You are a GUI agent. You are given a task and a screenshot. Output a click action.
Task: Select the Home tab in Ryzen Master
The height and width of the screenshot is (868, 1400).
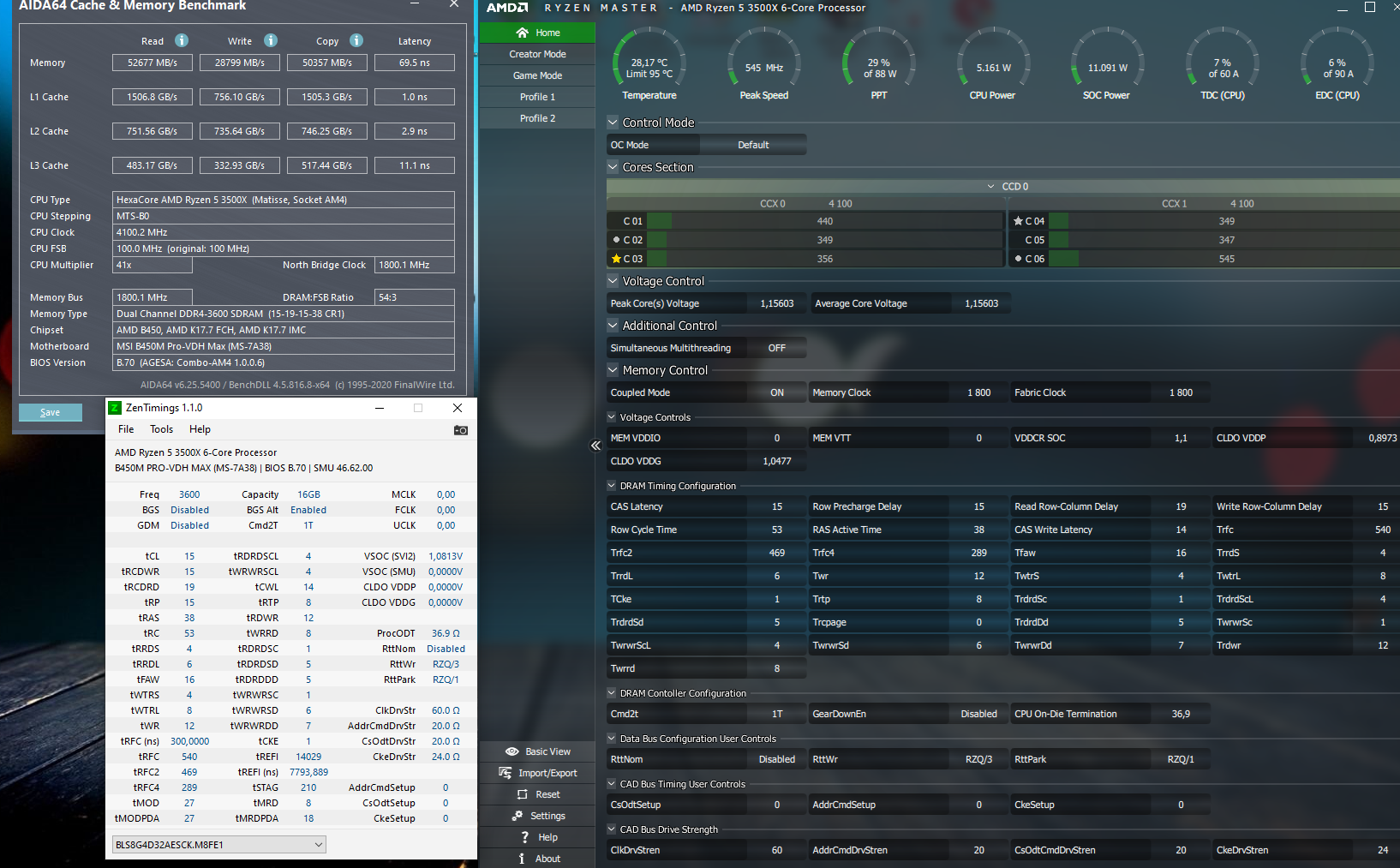click(x=537, y=33)
